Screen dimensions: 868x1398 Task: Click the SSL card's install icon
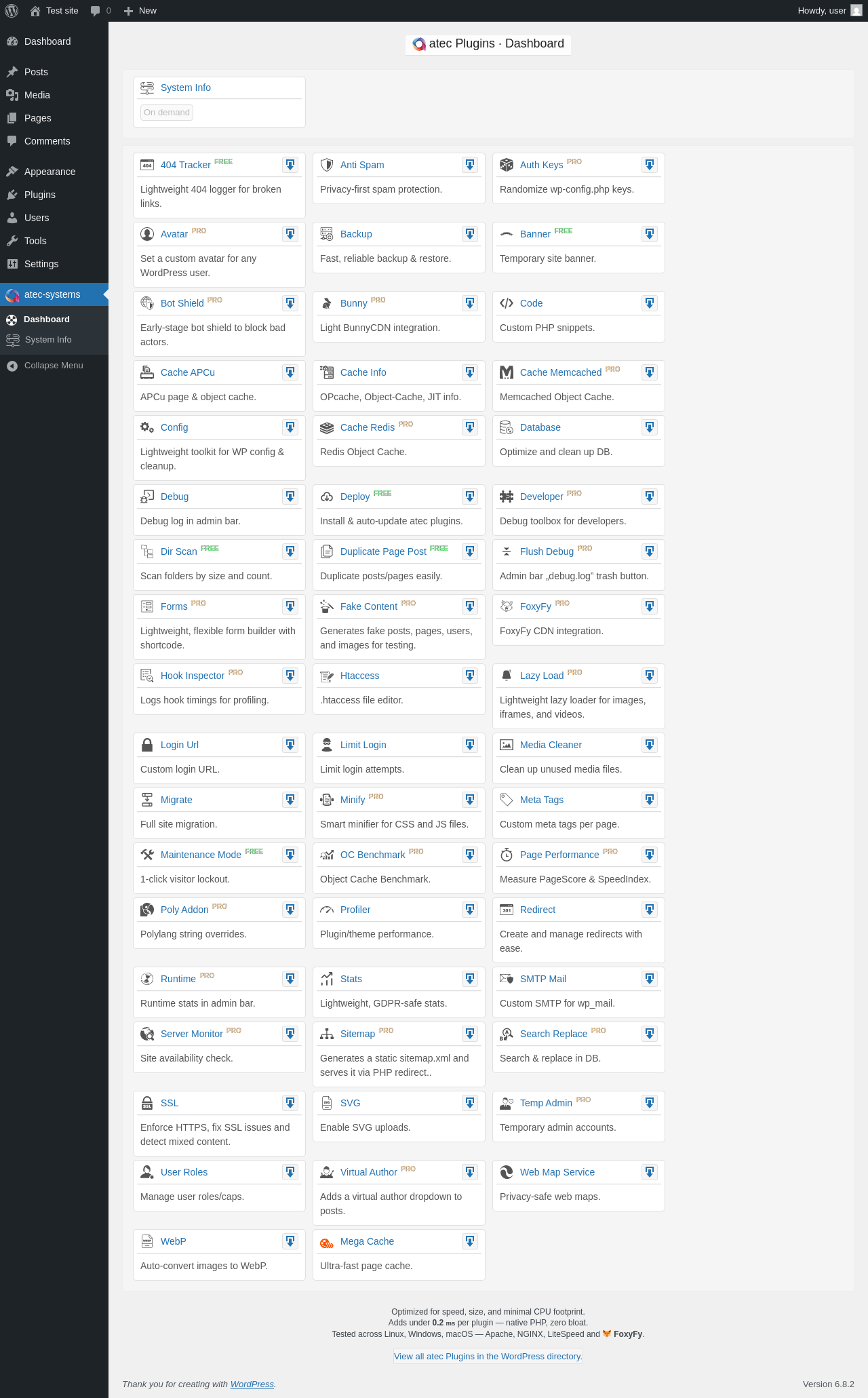(290, 1103)
